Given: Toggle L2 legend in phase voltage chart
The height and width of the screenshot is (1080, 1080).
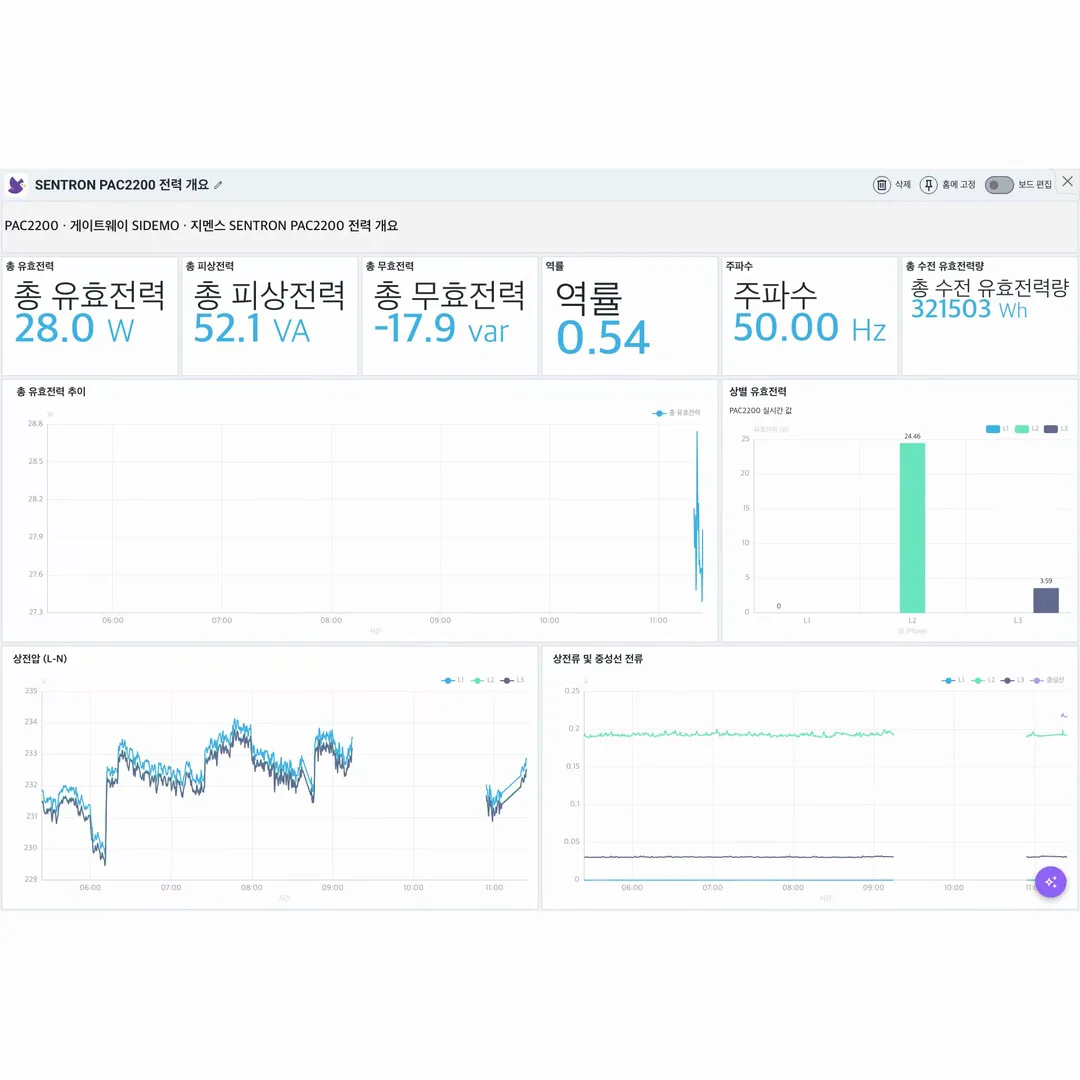Looking at the screenshot, I should click(483, 680).
